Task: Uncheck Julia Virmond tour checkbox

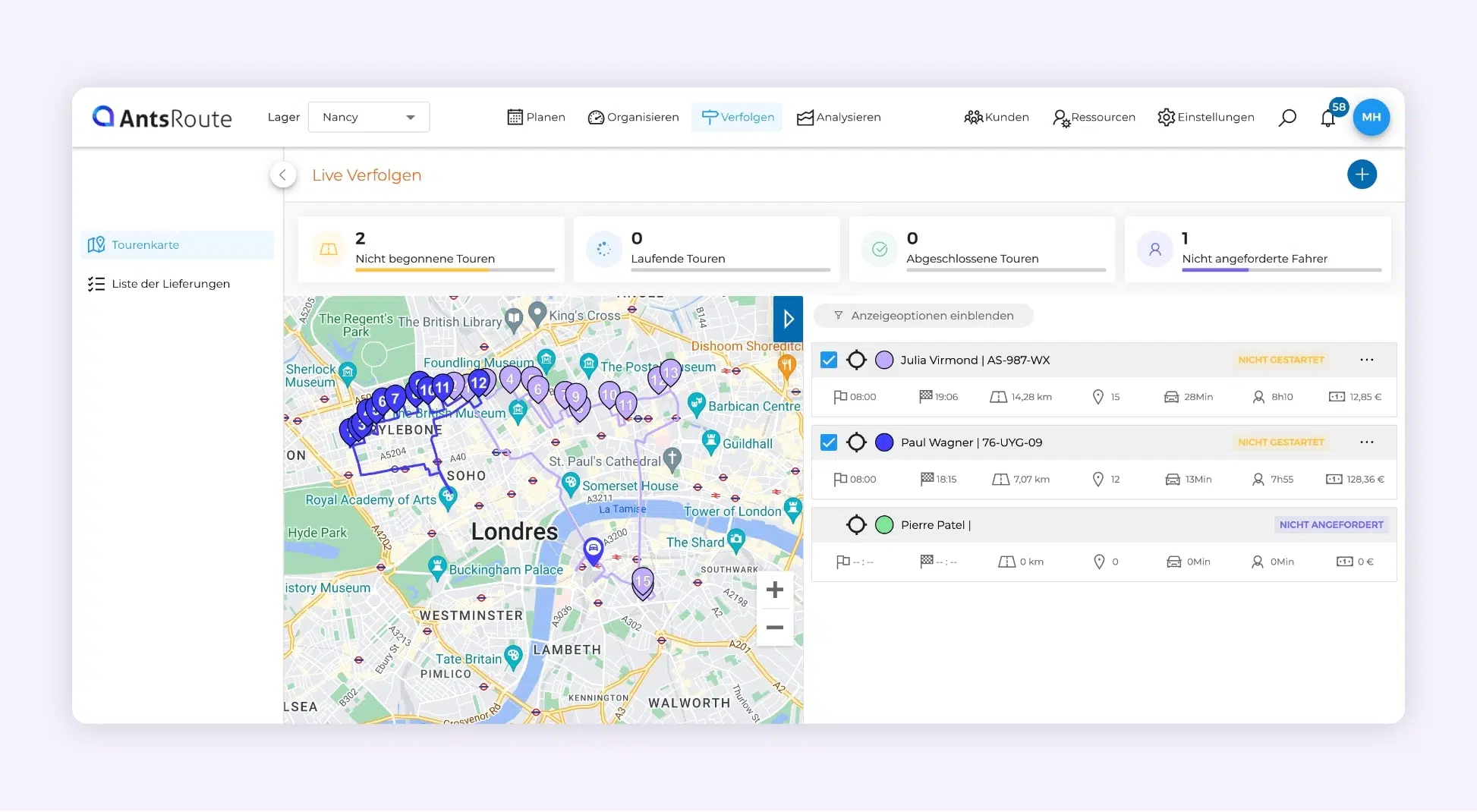Action: coord(829,360)
